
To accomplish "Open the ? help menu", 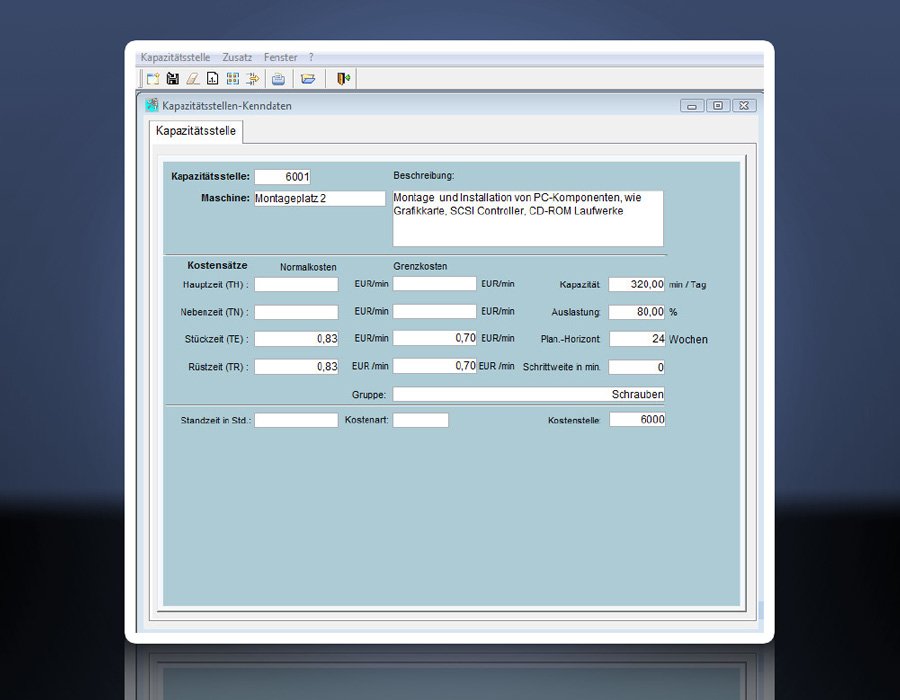I will pyautogui.click(x=311, y=57).
